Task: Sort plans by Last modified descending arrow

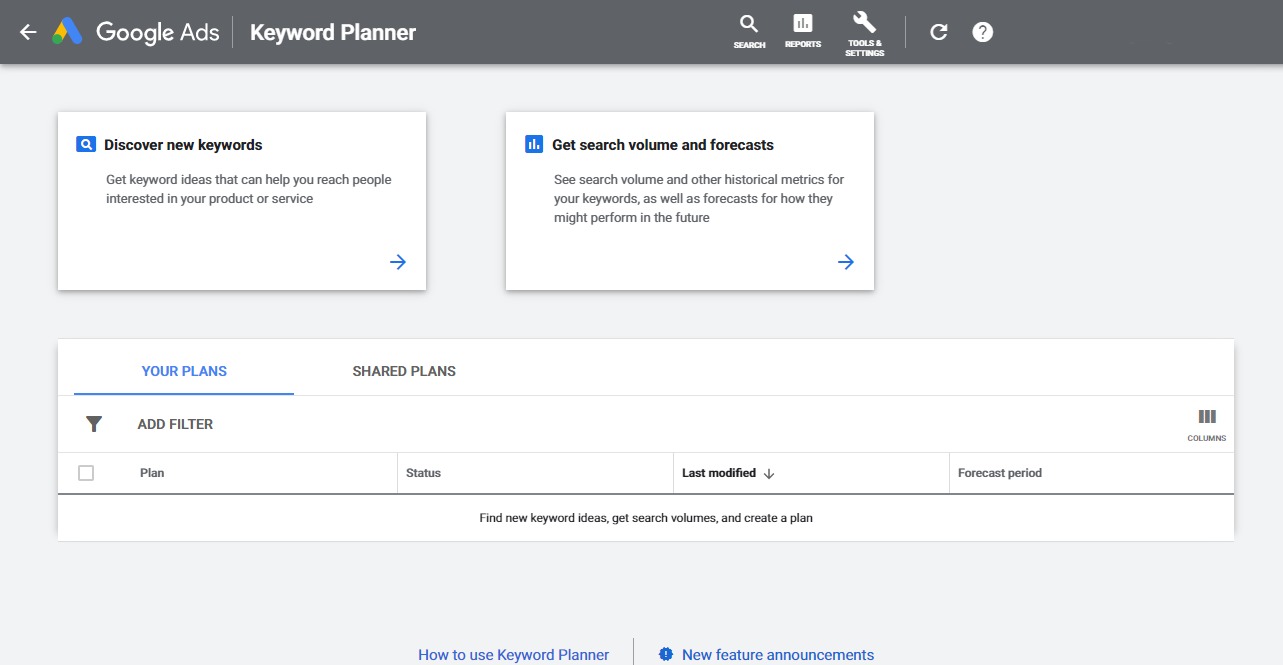Action: (768, 472)
